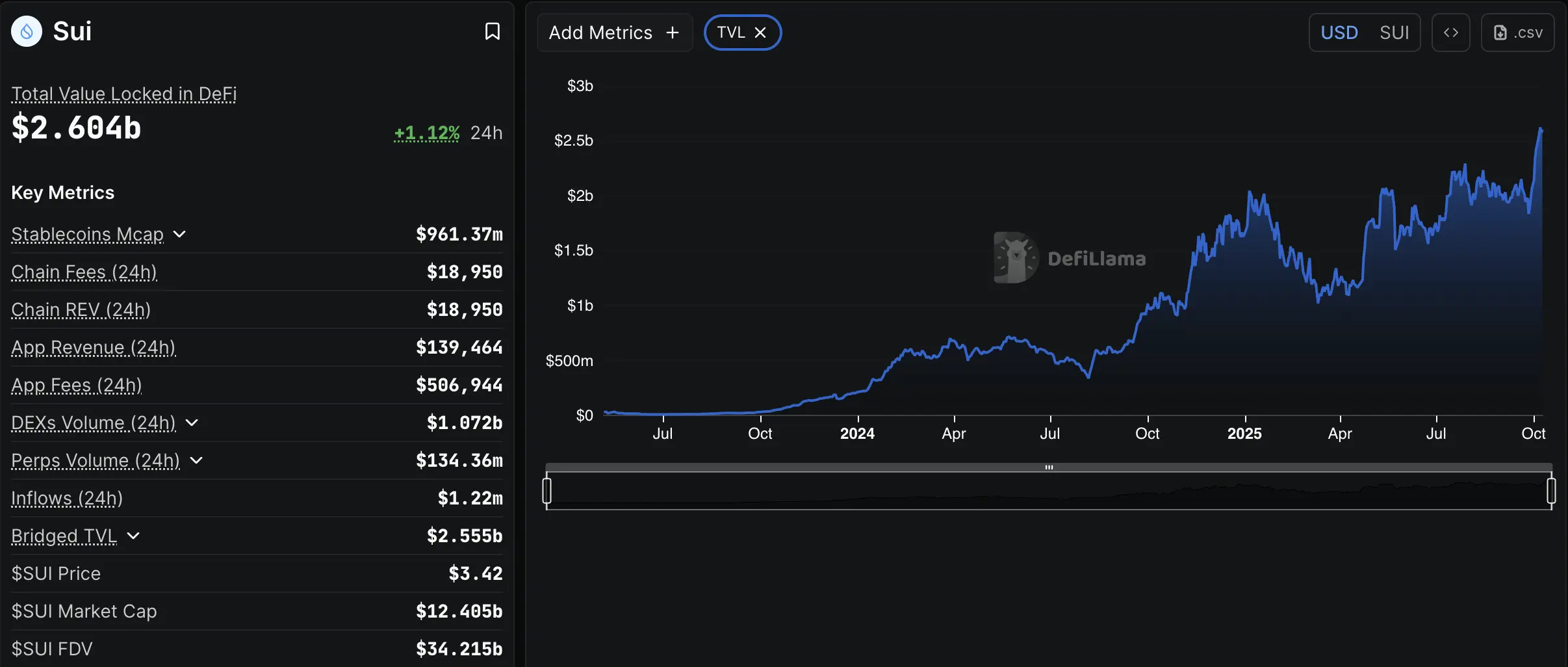
Task: Click the Total Value Locked in DeFi label
Action: click(x=123, y=94)
